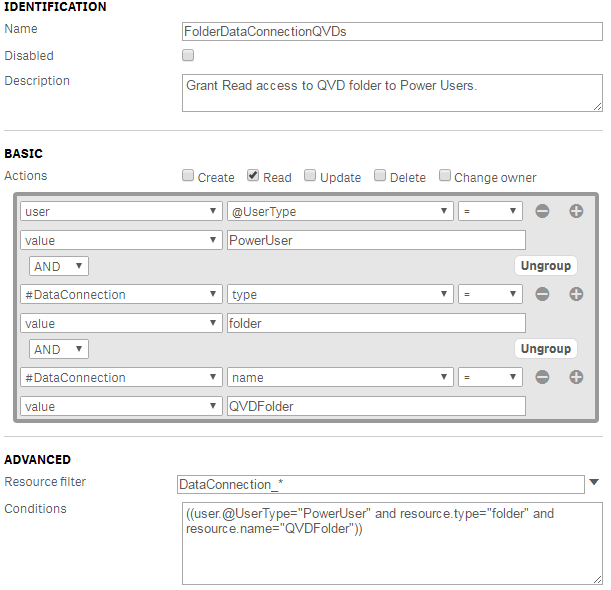Viewport: 611px width, 590px height.
Task: Click the second Ungroup button
Action: (545, 349)
